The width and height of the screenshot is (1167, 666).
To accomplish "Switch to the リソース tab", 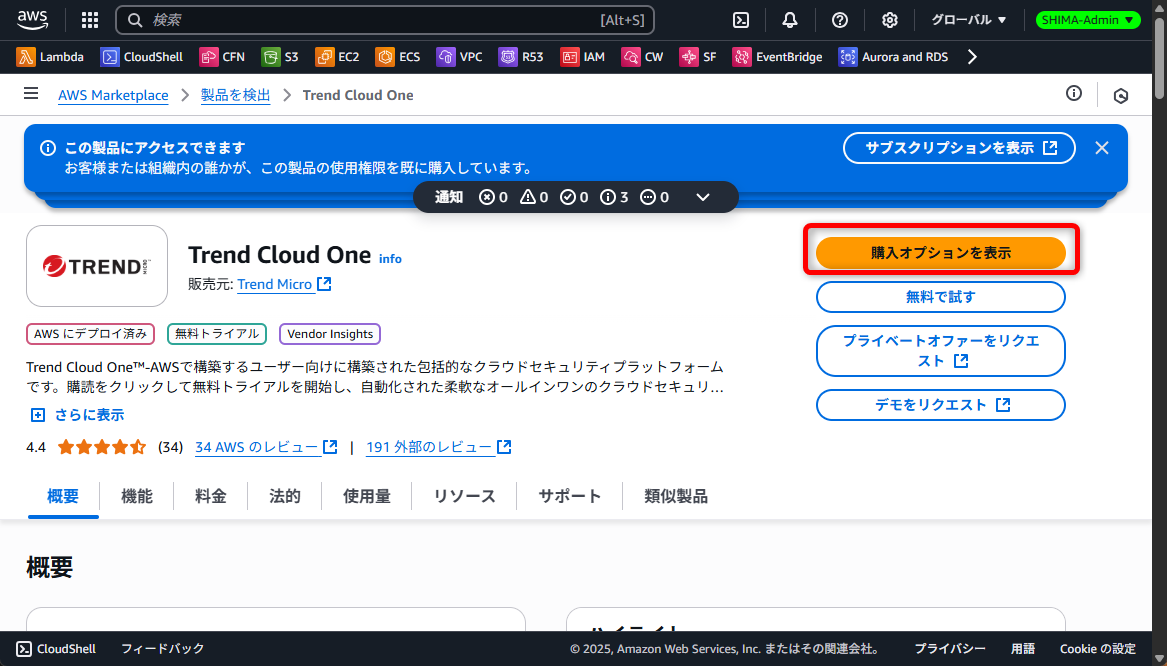I will [464, 496].
